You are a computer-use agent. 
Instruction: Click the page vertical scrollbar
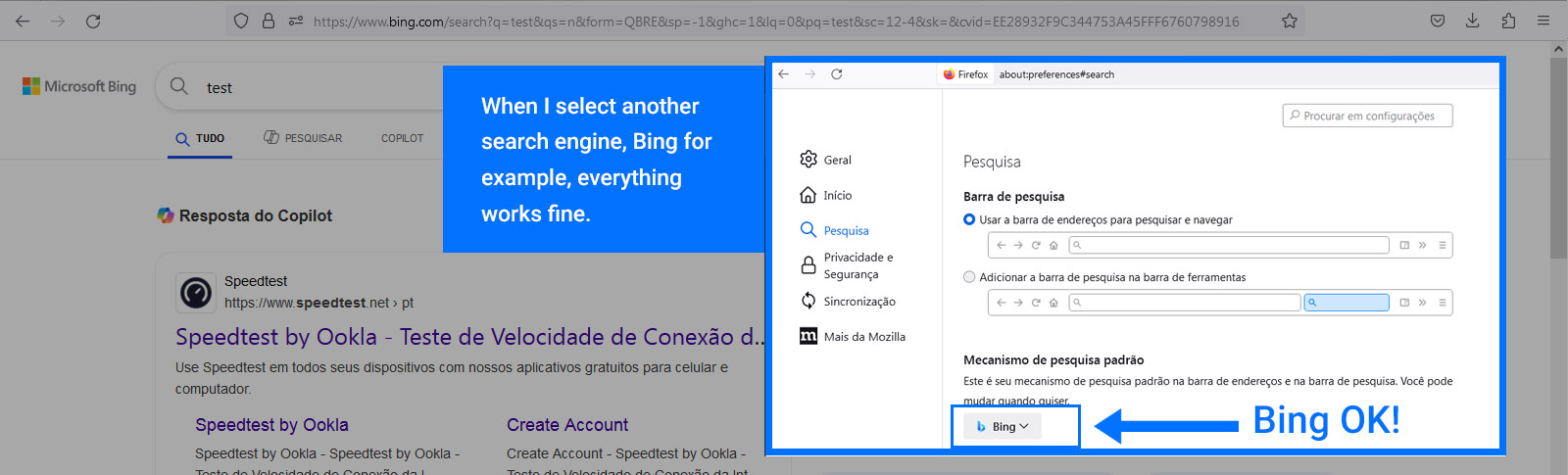click(1558, 157)
